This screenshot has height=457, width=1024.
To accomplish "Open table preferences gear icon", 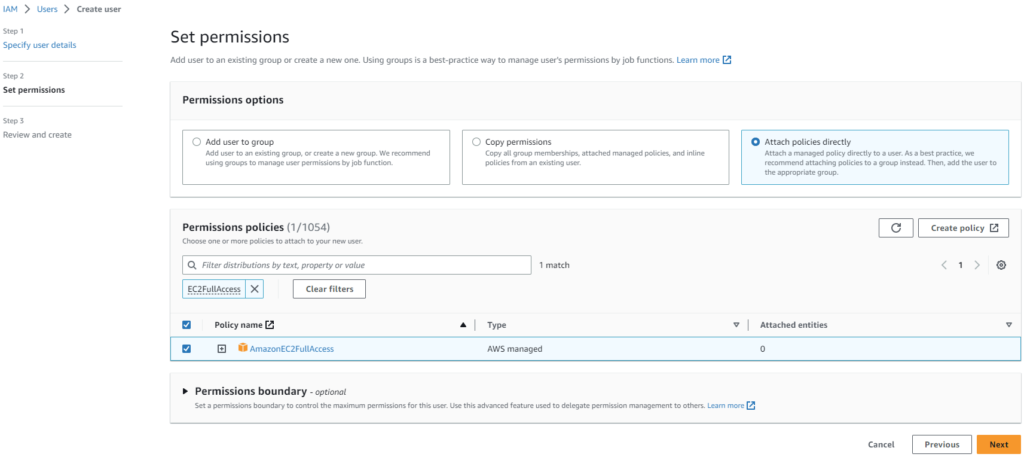I will tap(1001, 265).
